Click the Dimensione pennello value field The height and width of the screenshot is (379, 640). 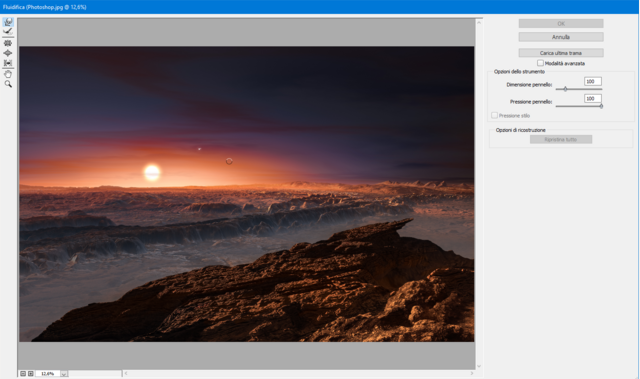(x=592, y=82)
